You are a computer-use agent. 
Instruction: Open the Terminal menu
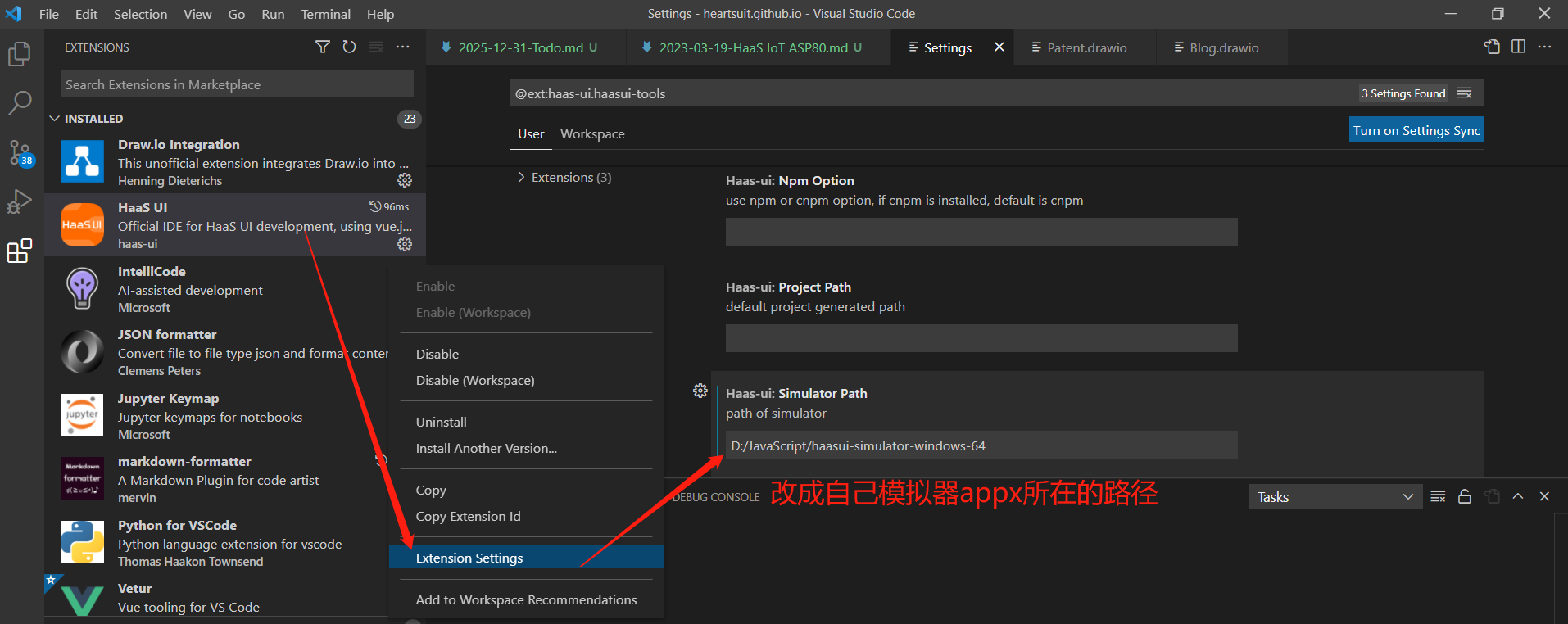(x=325, y=14)
